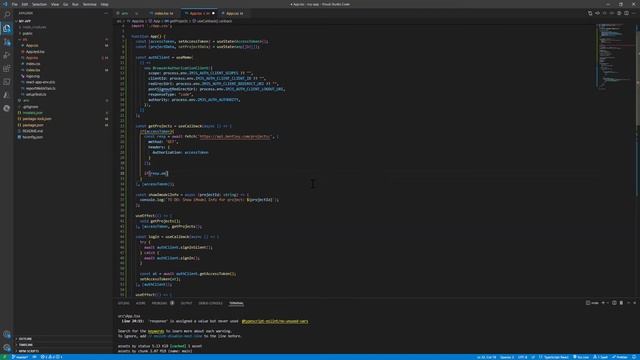This screenshot has height=360, width=640.
Task: Click the remote window indicator in status bar
Action: tap(5, 357)
